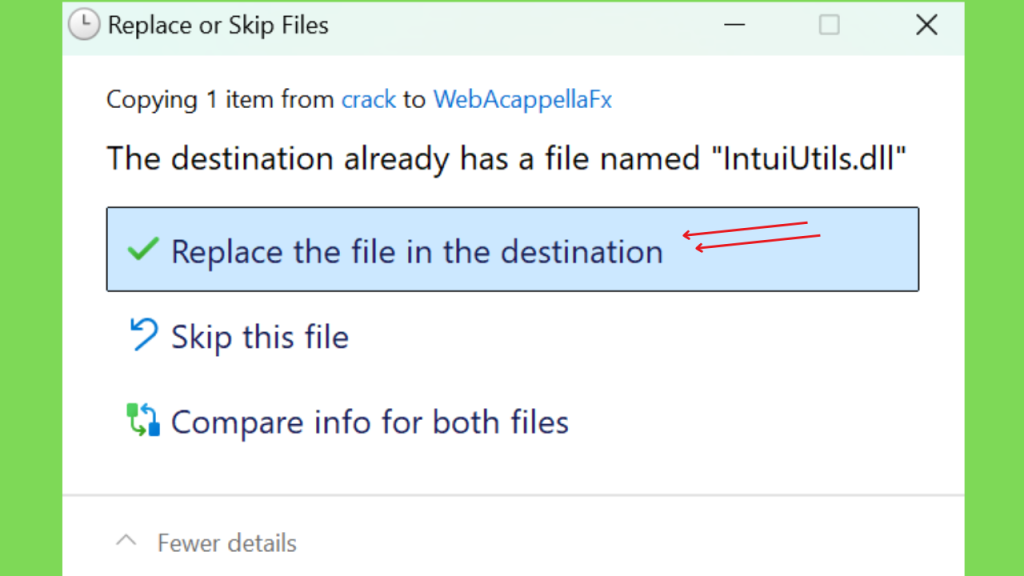Click the green checkmark icon
This screenshot has width=1024, height=576.
(143, 249)
